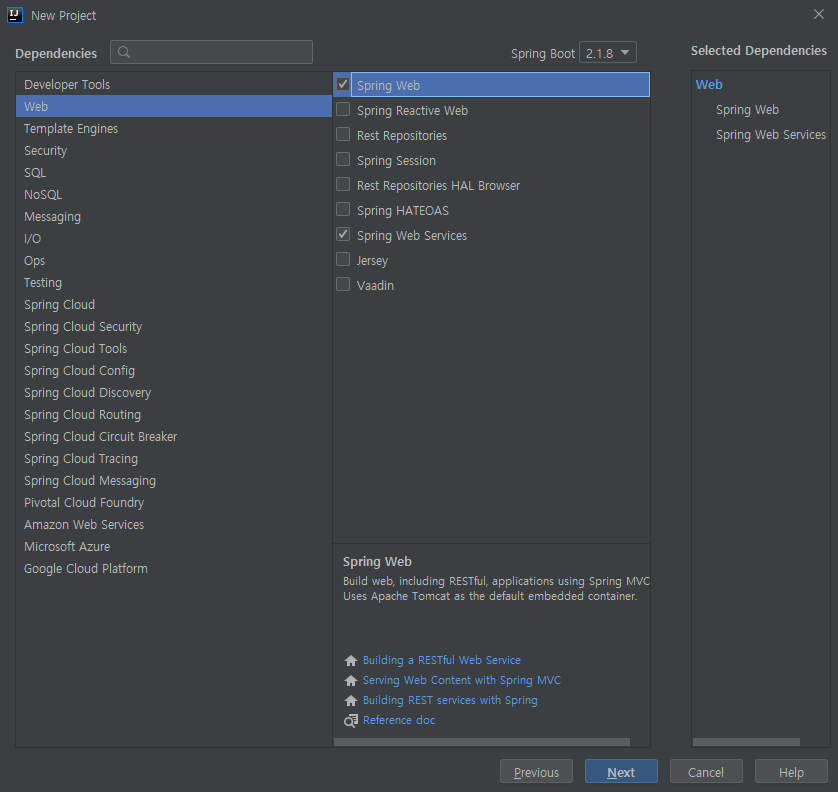
Task: Open Spring Cloud Routing category
Action: pos(174,415)
